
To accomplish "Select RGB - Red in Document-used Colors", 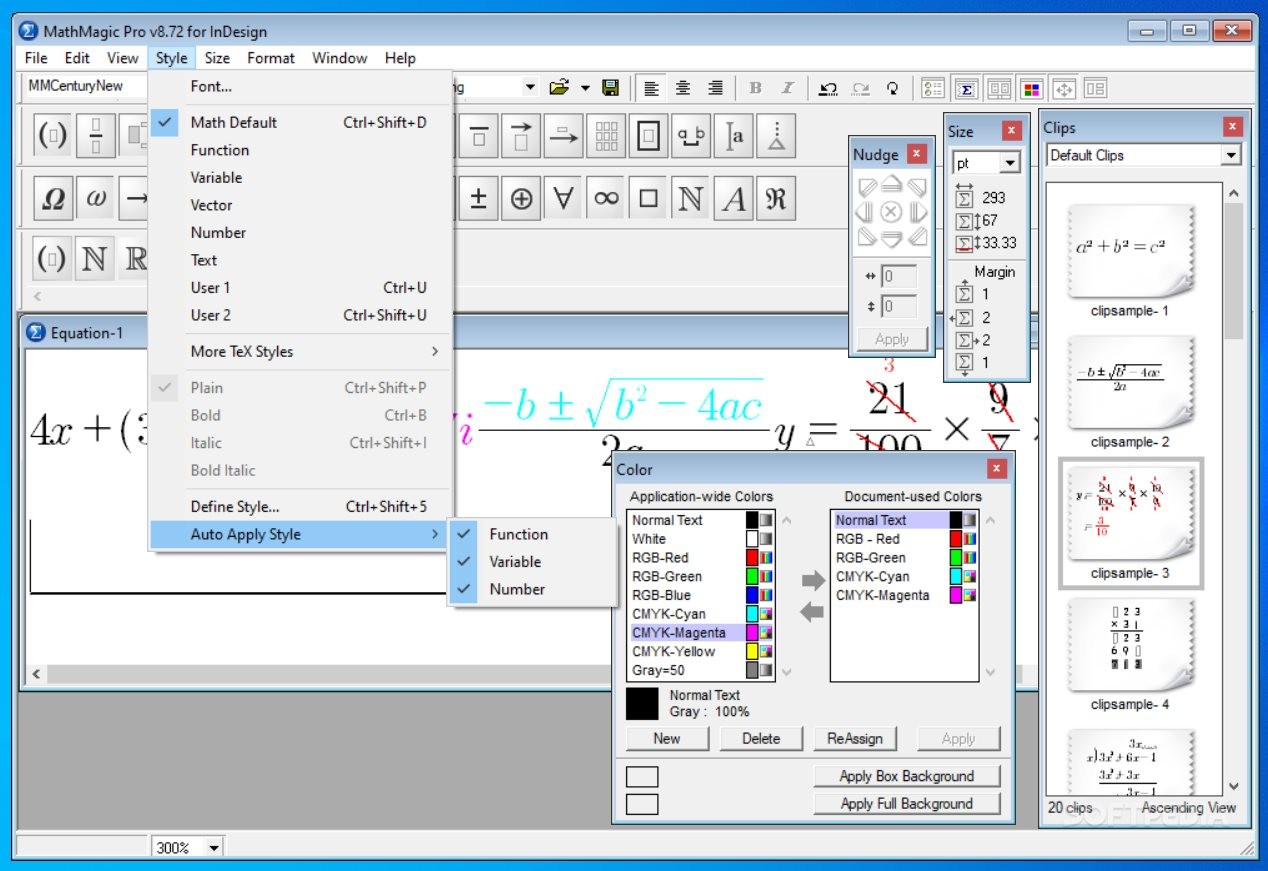I will coord(905,539).
